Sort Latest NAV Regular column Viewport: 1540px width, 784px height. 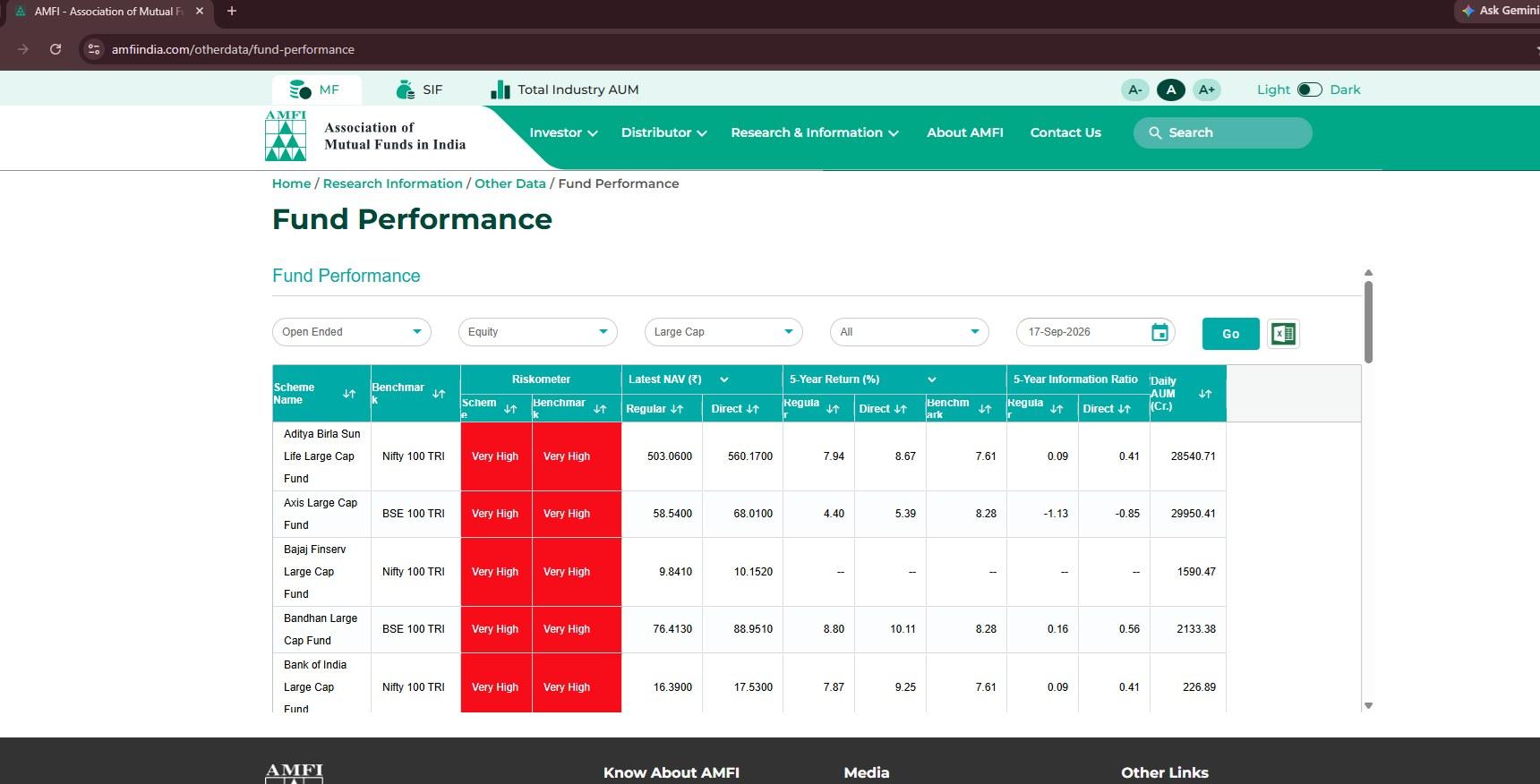[677, 409]
